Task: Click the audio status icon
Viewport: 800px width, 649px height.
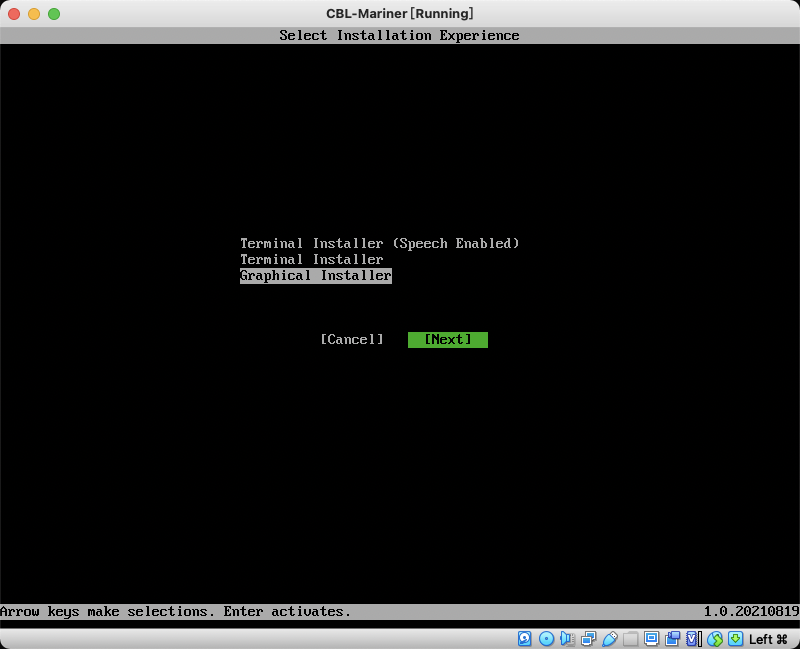Action: pos(567,638)
